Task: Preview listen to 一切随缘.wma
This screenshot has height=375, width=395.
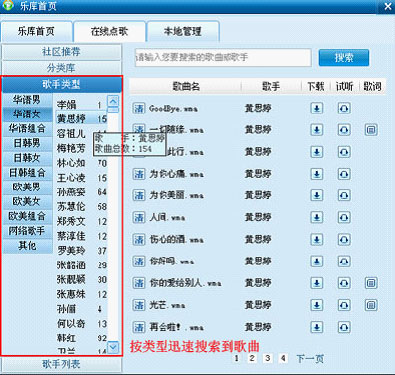Action: tap(344, 130)
